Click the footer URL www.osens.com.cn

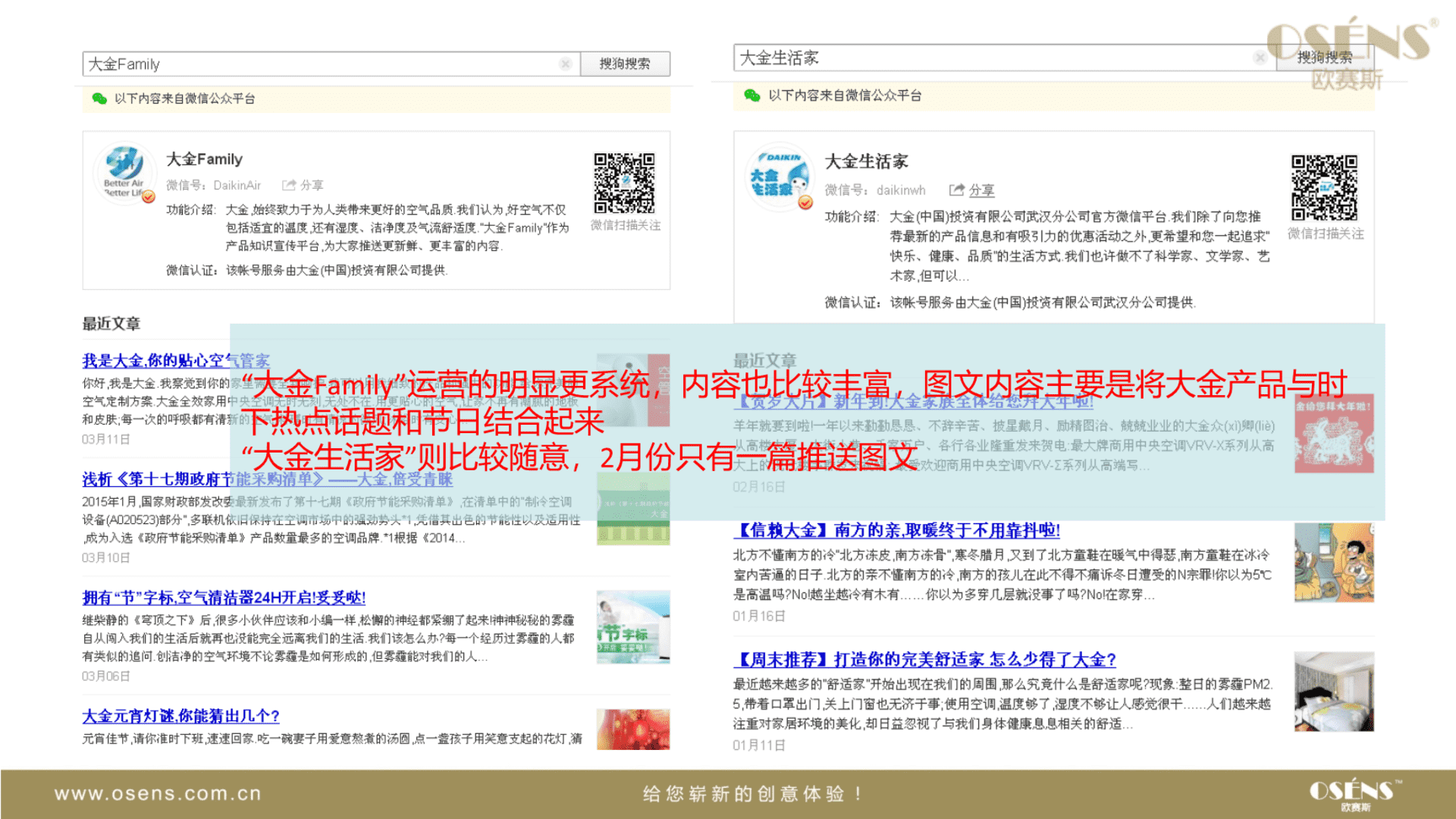[158, 794]
